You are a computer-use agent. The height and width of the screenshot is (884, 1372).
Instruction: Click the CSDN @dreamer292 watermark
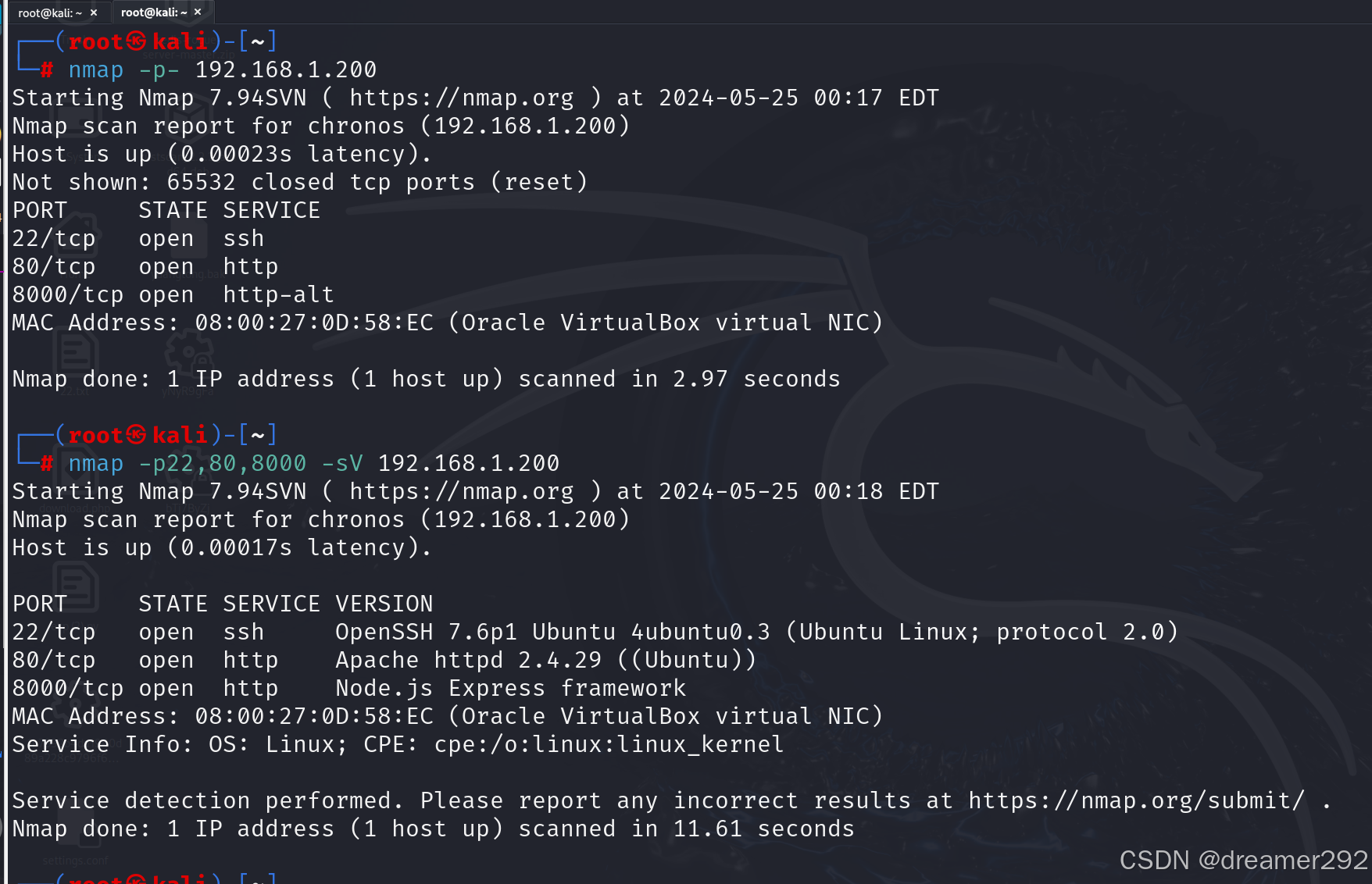(1244, 861)
